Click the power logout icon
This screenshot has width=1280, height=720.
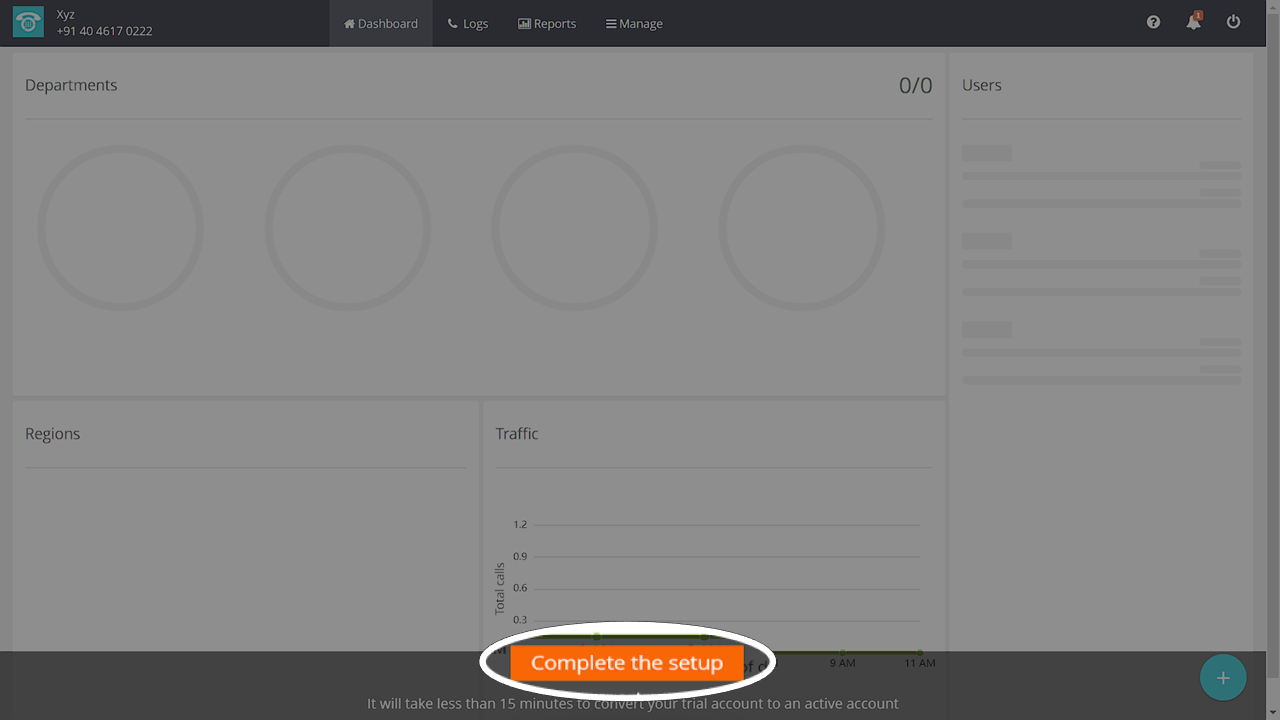1233,22
